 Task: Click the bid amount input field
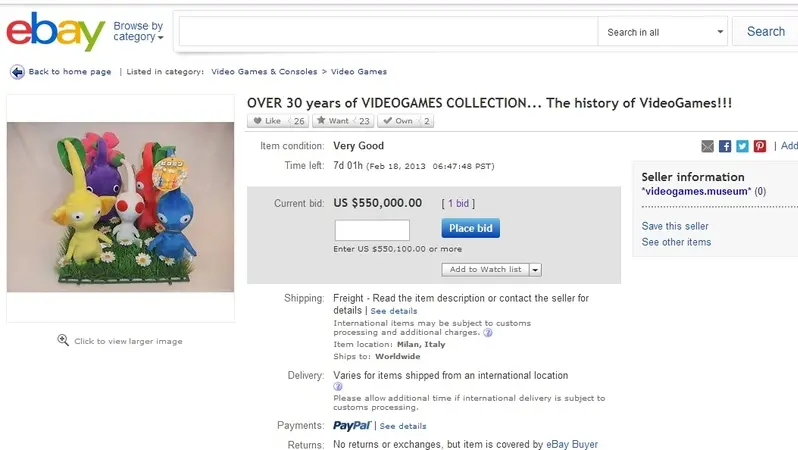(x=372, y=230)
